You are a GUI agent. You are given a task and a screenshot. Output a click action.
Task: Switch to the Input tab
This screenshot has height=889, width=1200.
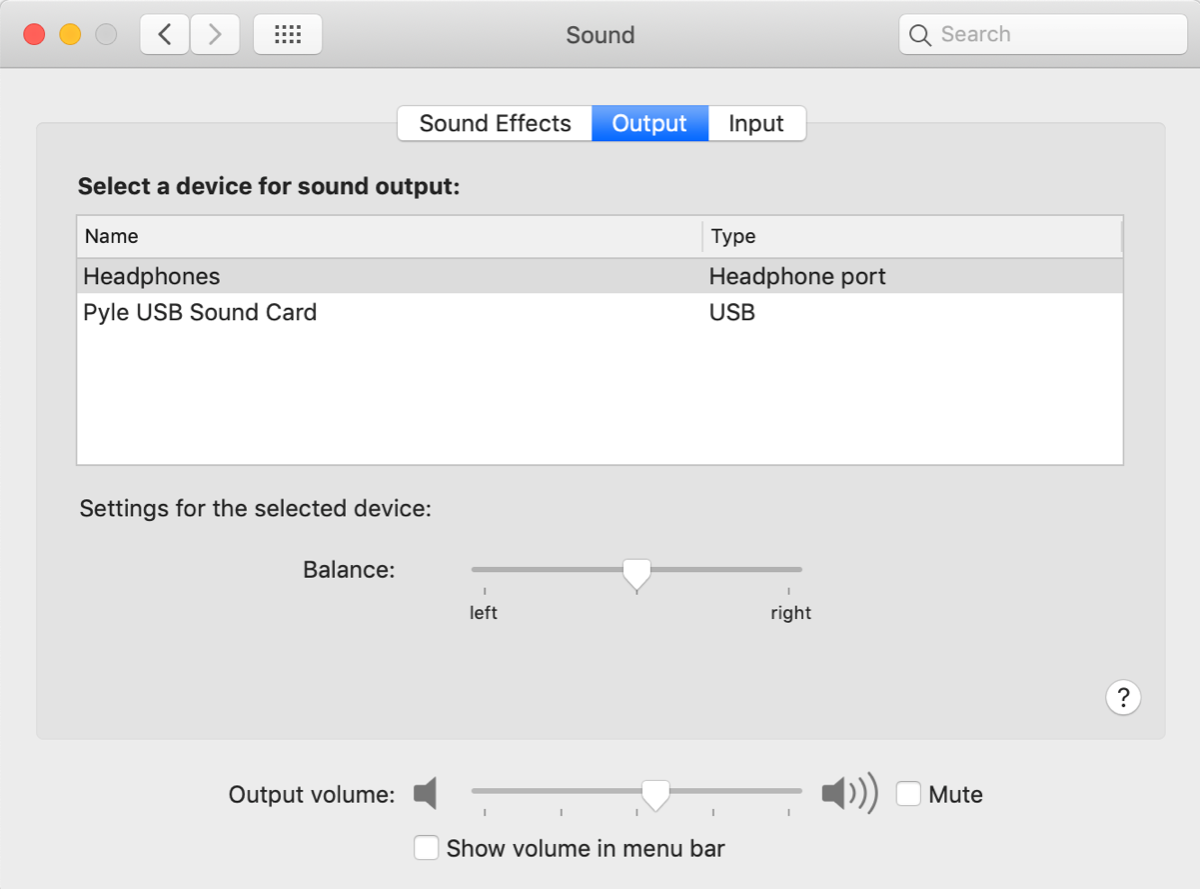(x=756, y=124)
